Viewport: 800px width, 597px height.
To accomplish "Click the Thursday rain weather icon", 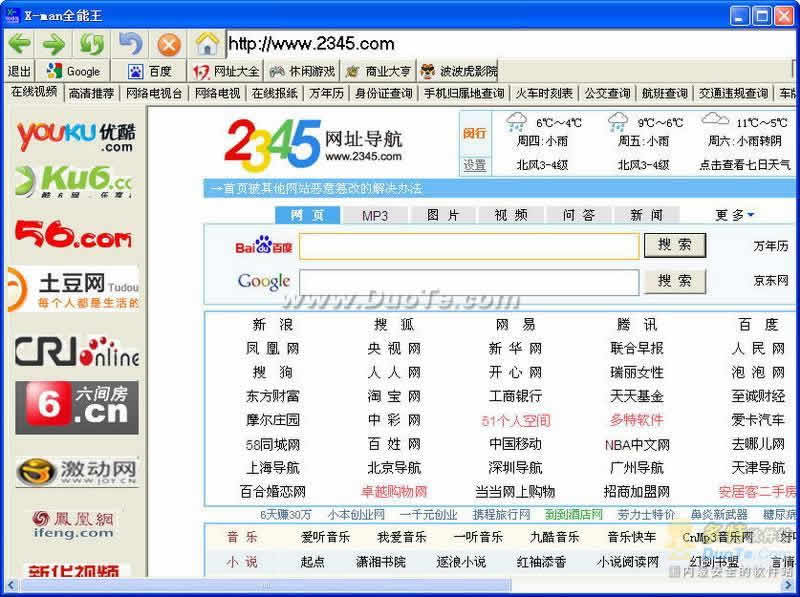I will click(x=516, y=122).
